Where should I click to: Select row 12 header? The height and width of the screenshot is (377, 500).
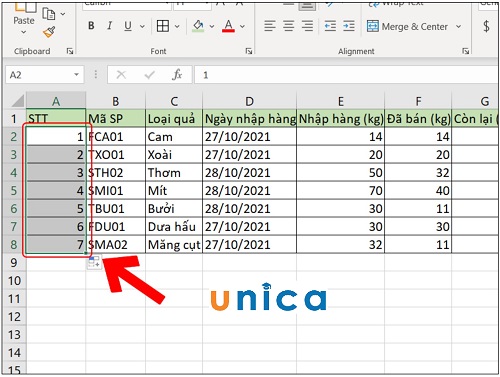(x=14, y=316)
